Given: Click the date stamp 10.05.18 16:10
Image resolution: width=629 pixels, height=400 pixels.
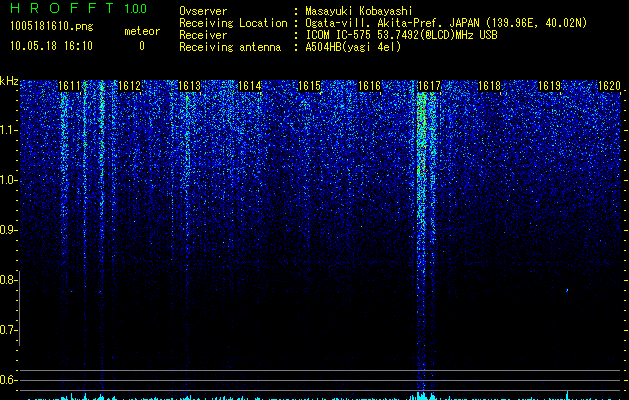Looking at the screenshot, I should pos(51,46).
